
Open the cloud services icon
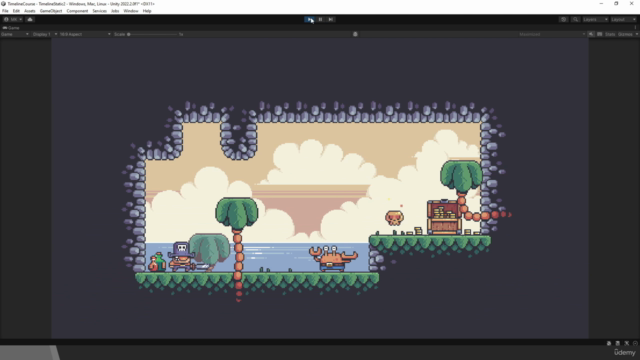[x=30, y=20]
